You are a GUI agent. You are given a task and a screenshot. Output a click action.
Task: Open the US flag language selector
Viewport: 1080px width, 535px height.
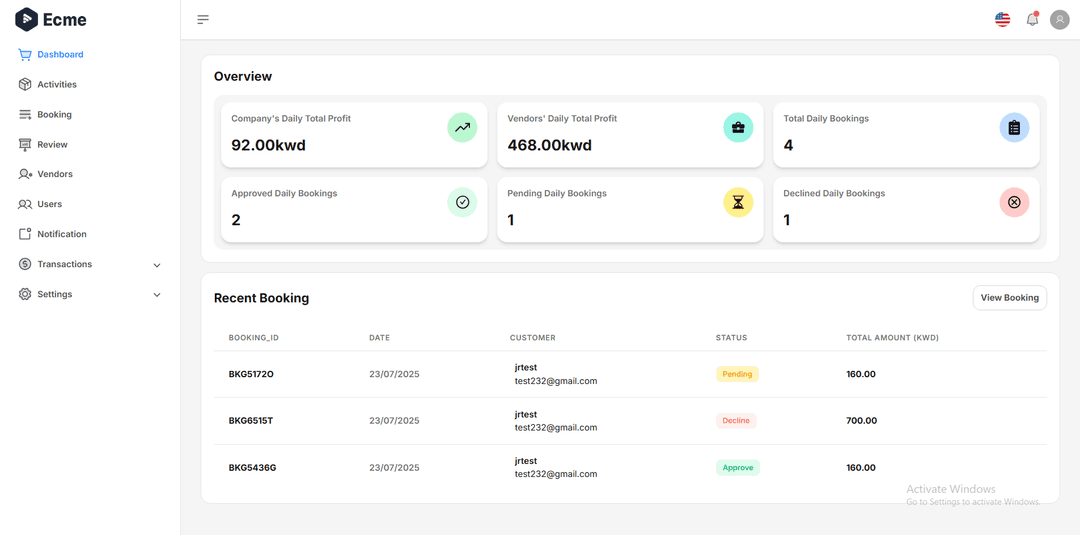click(x=1002, y=19)
